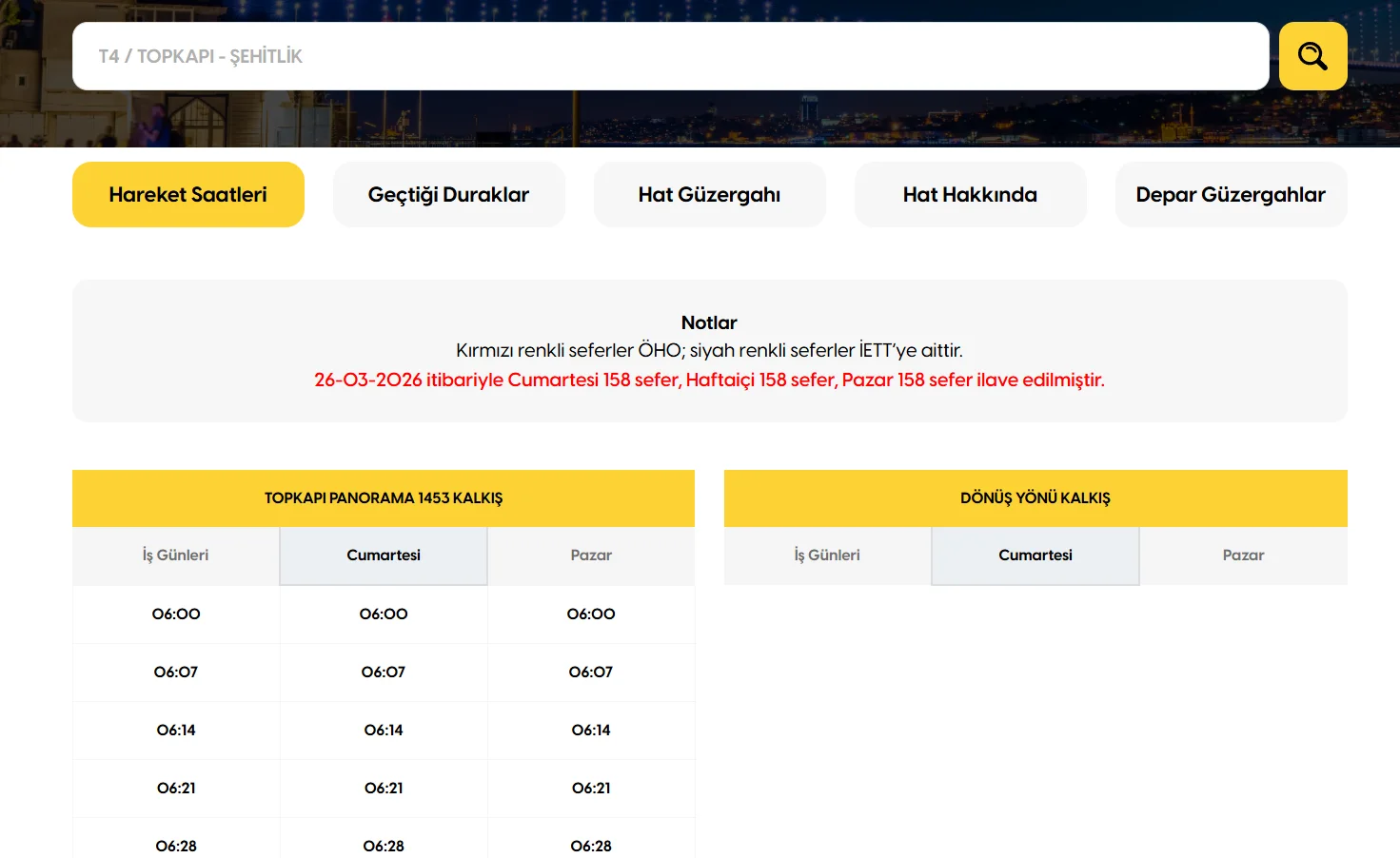Click the T4 Topkapı-Şehitlik search field
This screenshot has width=1400, height=858.
pyautogui.click(x=670, y=56)
